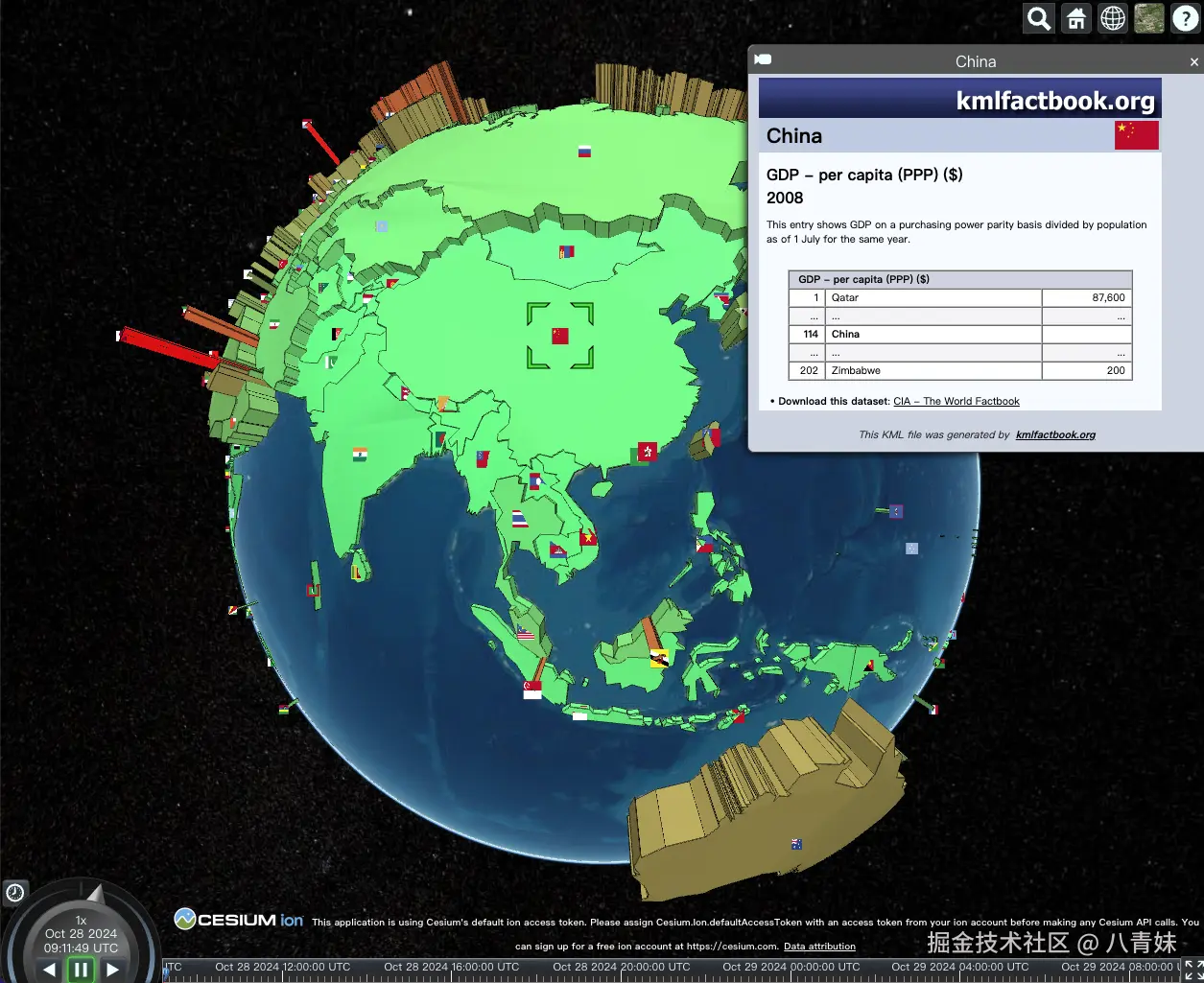The height and width of the screenshot is (983, 1204).
Task: Enable forward animation playback
Action: [112, 970]
